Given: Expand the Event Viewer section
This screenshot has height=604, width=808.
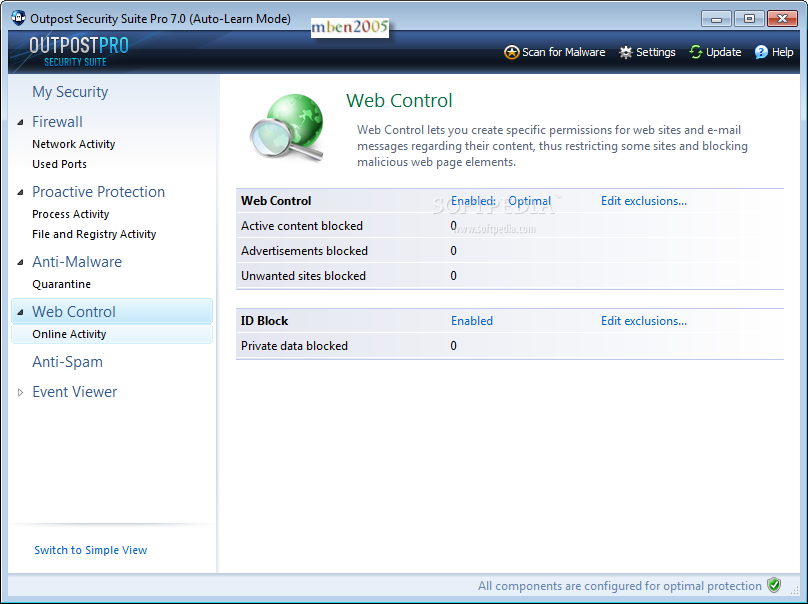Looking at the screenshot, I should click(21, 392).
